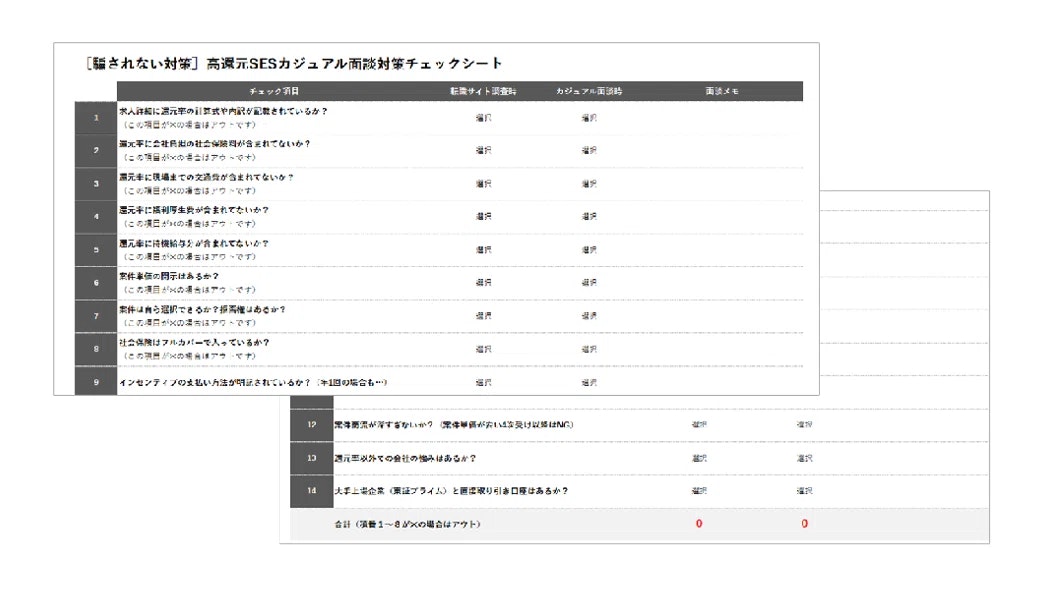This screenshot has width=1040, height=589.
Task: Open row 14 大手上場企業 selection dropdown
Action: point(701,490)
